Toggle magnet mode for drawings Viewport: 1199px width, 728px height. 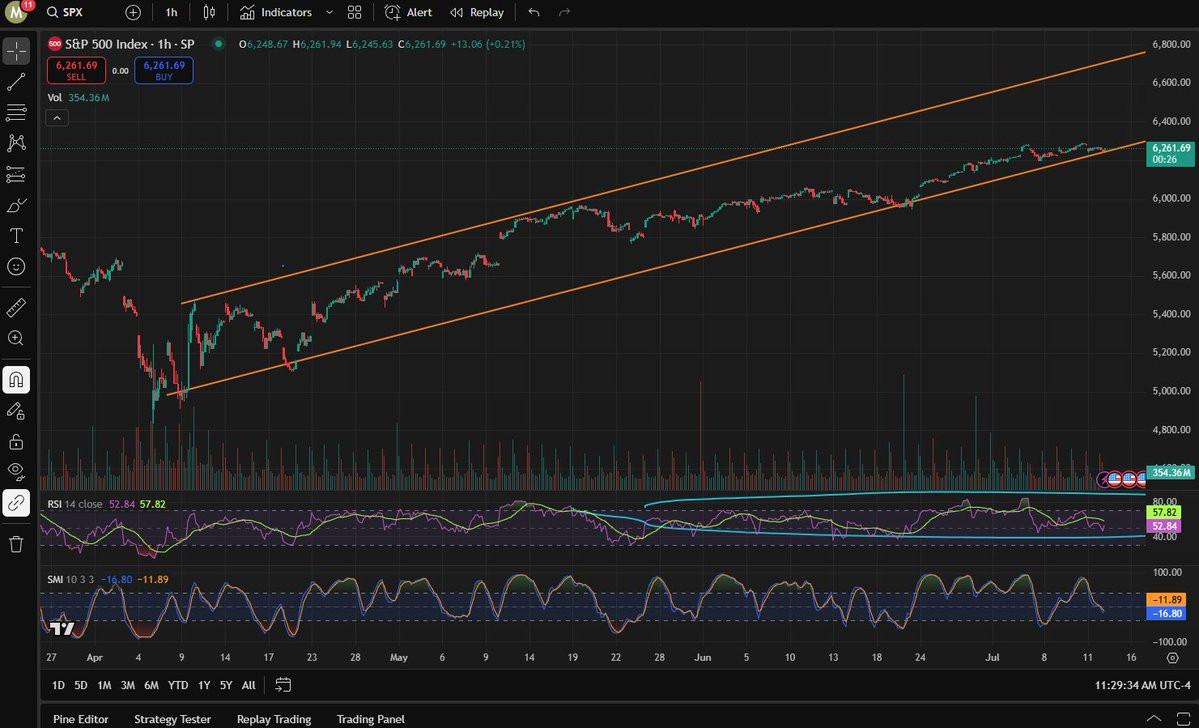[x=16, y=379]
